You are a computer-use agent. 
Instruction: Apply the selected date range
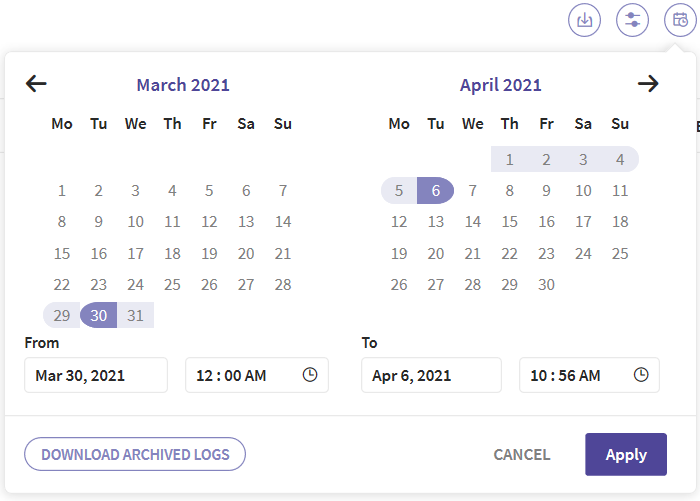tap(626, 455)
